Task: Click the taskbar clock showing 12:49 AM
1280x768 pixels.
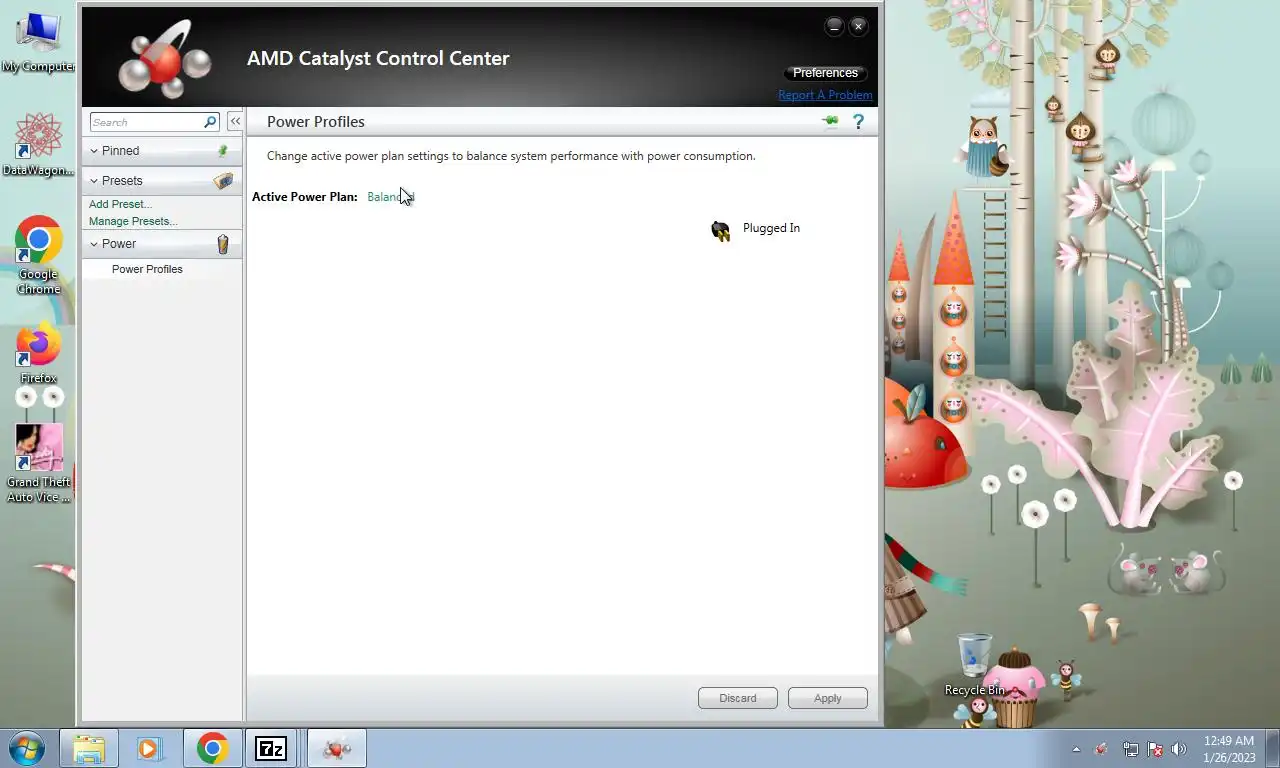Action: click(x=1229, y=749)
